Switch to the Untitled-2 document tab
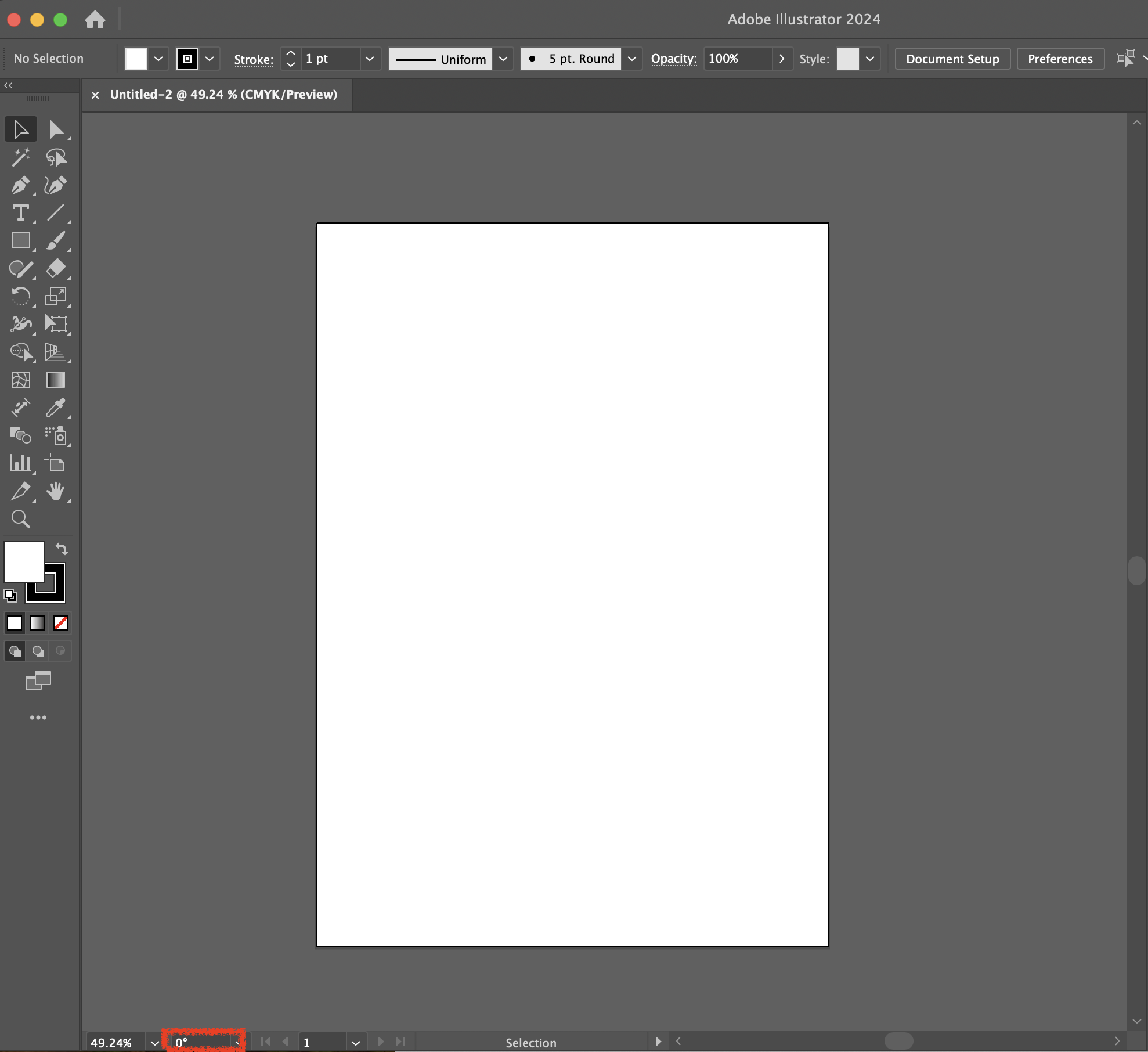The height and width of the screenshot is (1052, 1148). tap(223, 95)
